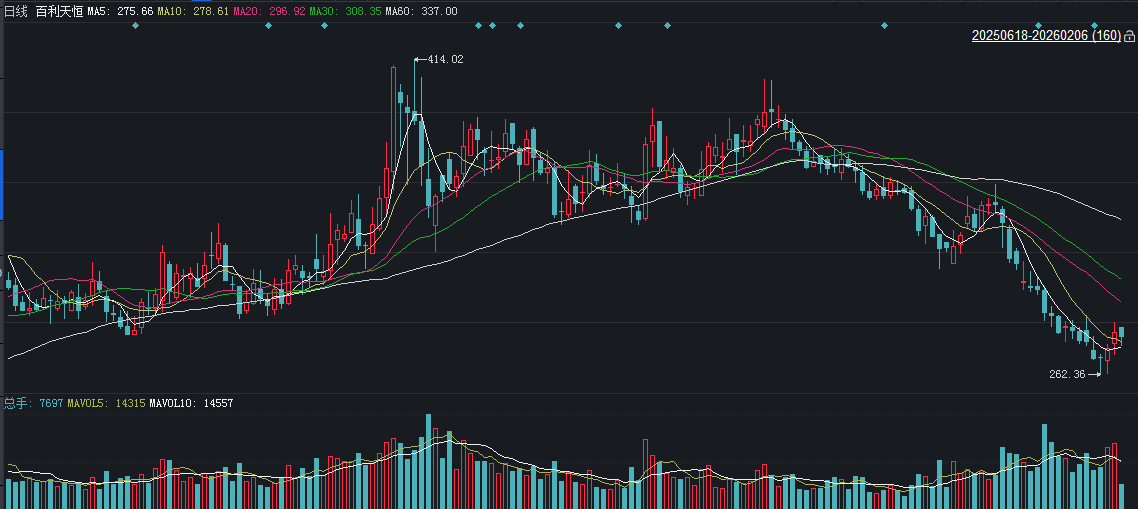Click the lock icon beside the date range
This screenshot has width=1138, height=509.
[1129, 36]
